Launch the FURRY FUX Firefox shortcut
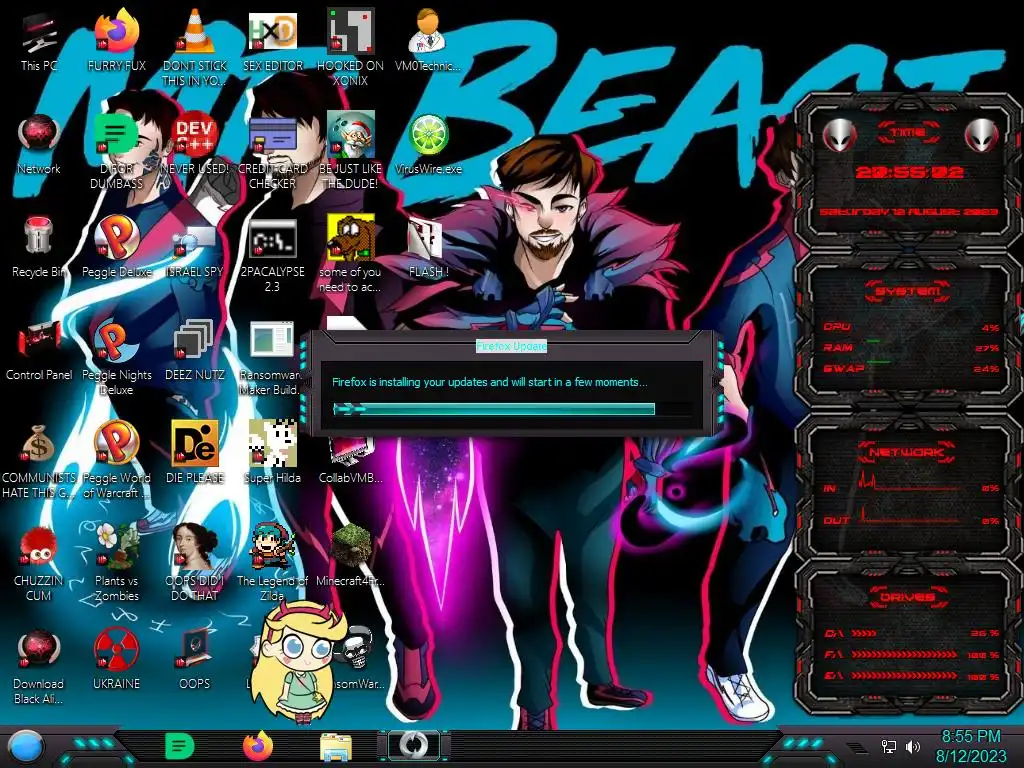The image size is (1024, 768). click(116, 33)
